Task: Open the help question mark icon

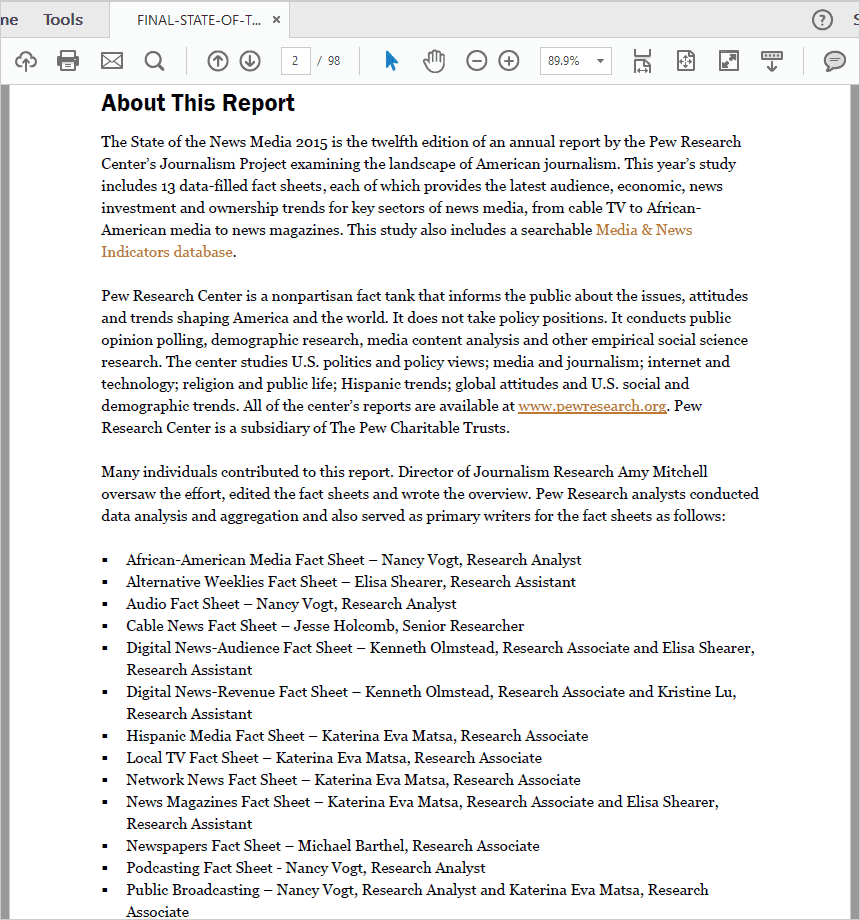Action: click(822, 20)
